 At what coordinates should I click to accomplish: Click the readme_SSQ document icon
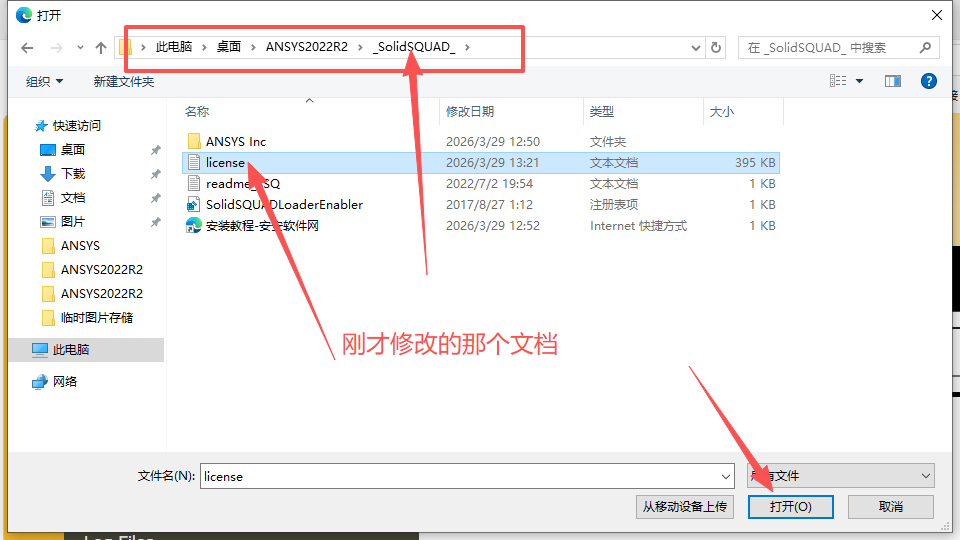coord(194,184)
